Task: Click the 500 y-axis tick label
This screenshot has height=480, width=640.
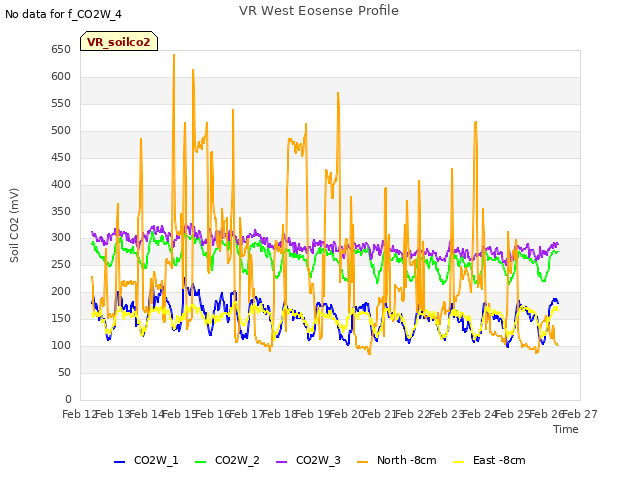Action: click(x=61, y=131)
